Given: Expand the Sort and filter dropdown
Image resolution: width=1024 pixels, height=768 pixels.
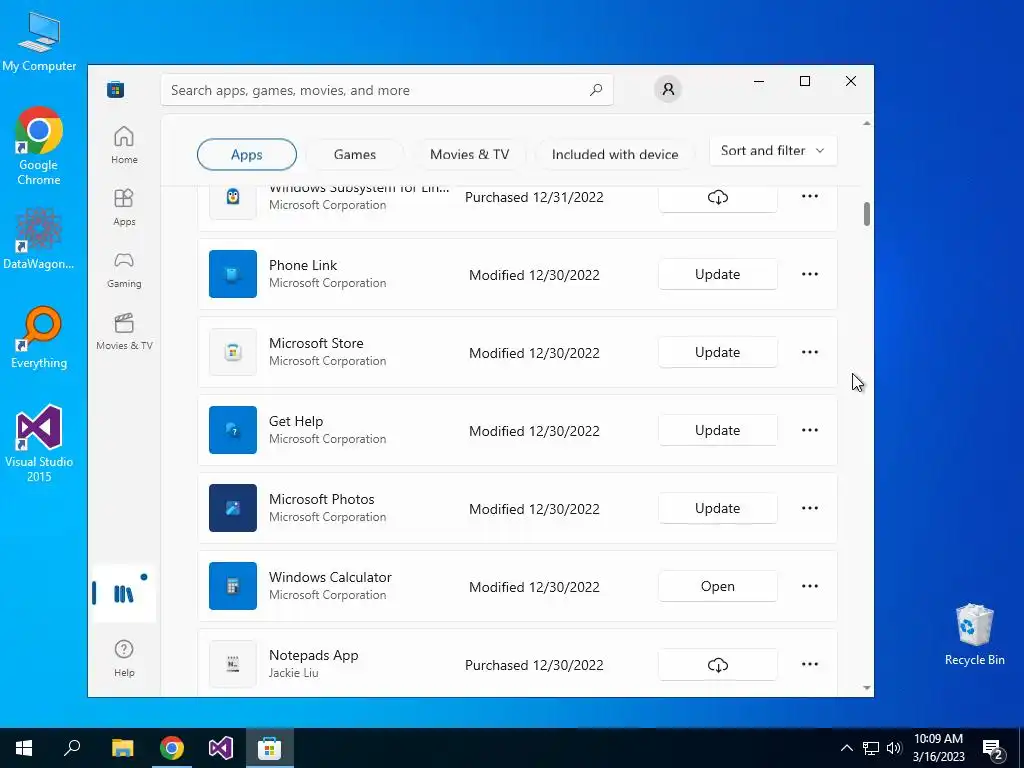Looking at the screenshot, I should click(773, 151).
